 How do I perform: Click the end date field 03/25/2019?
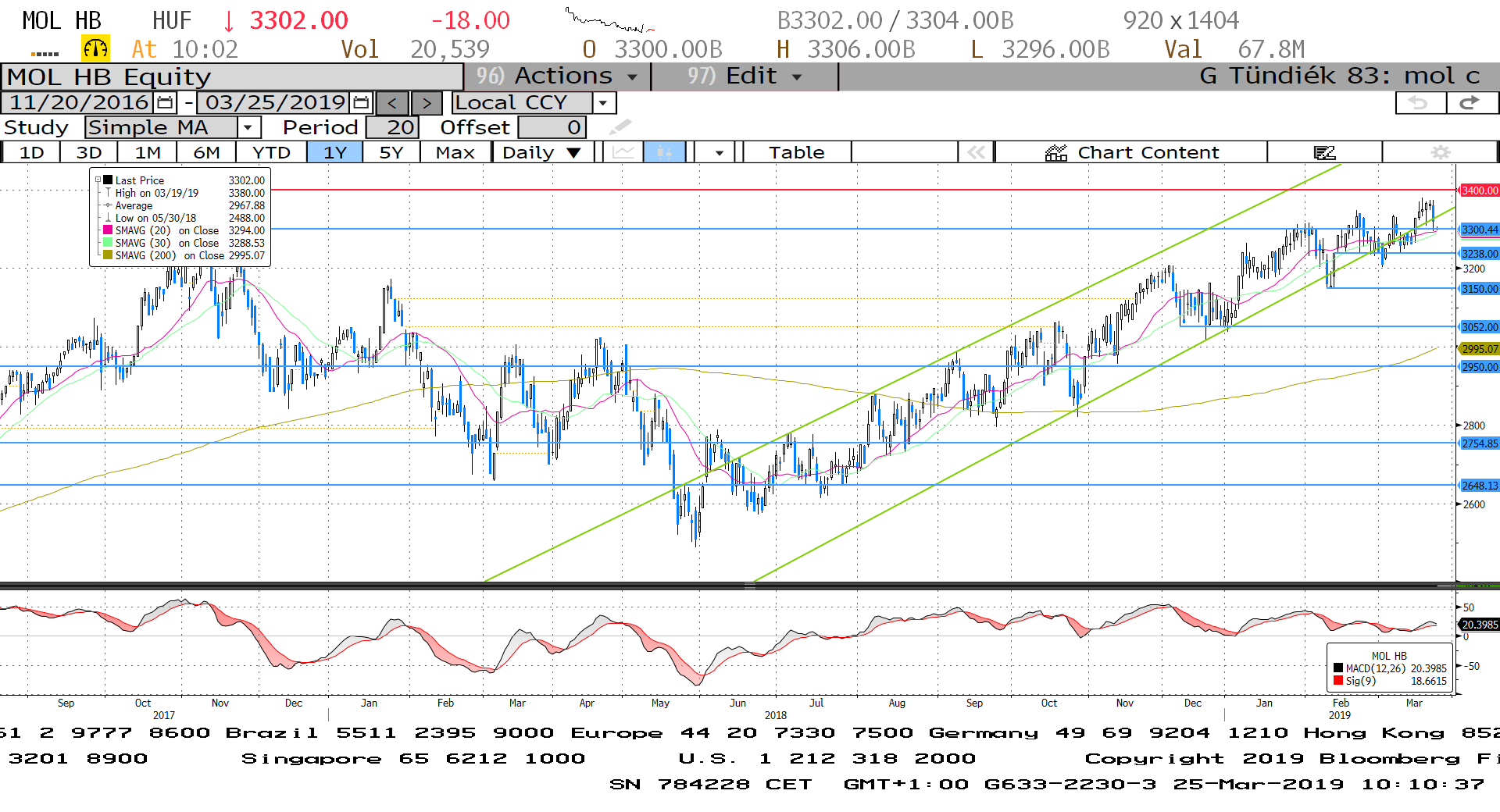click(275, 102)
